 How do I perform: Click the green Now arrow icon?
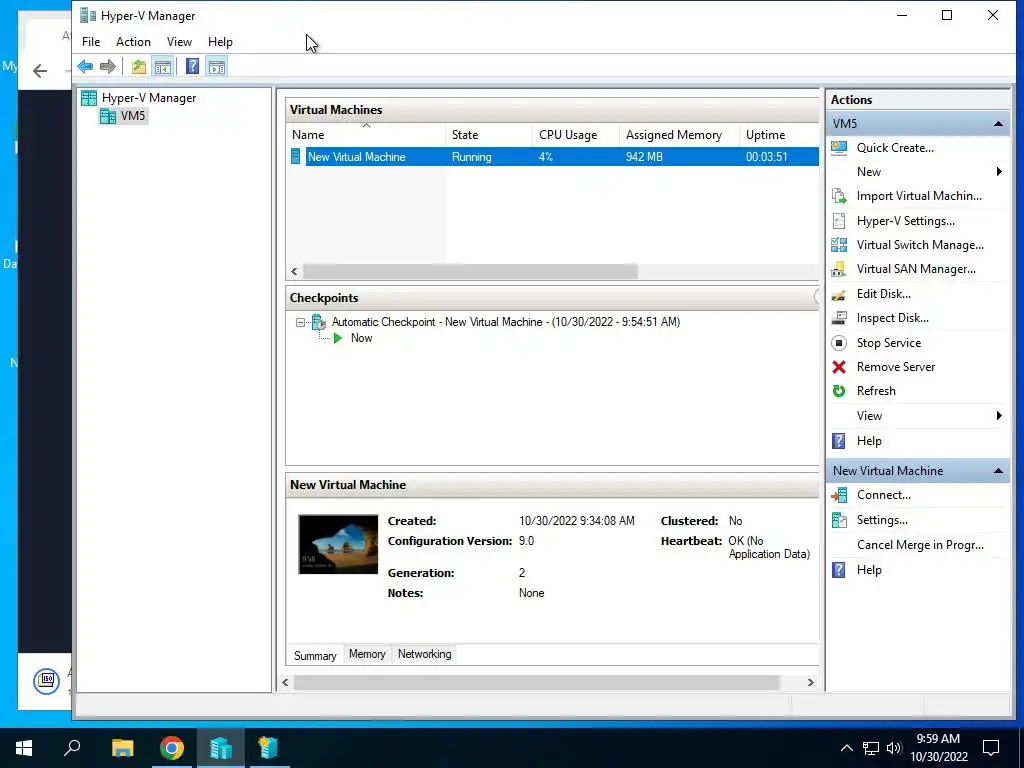pos(338,338)
